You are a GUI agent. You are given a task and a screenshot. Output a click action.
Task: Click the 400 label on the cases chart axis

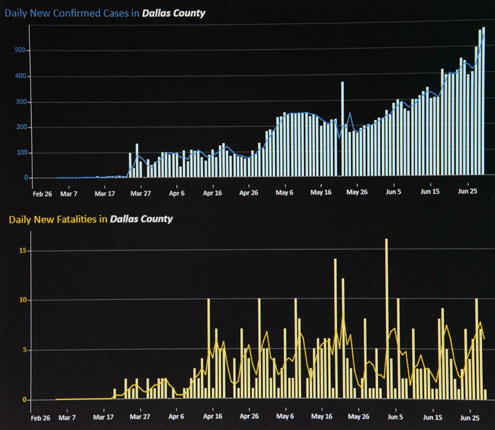coord(21,76)
